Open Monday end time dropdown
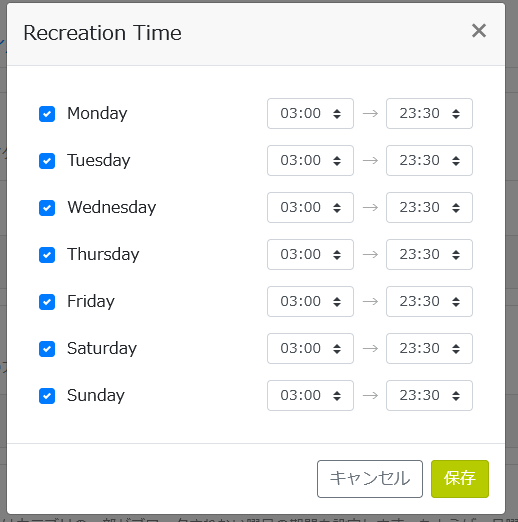 click(429, 113)
